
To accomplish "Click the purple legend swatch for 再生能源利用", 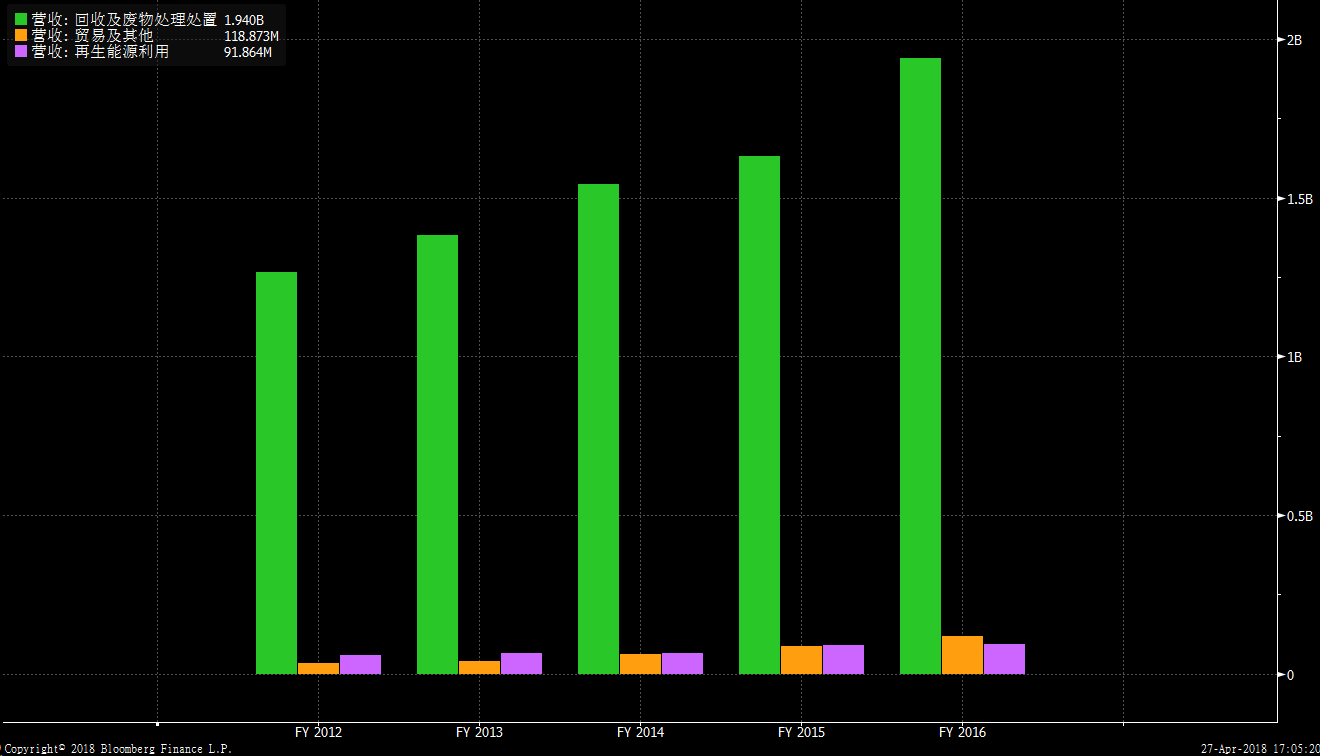I will coord(20,52).
